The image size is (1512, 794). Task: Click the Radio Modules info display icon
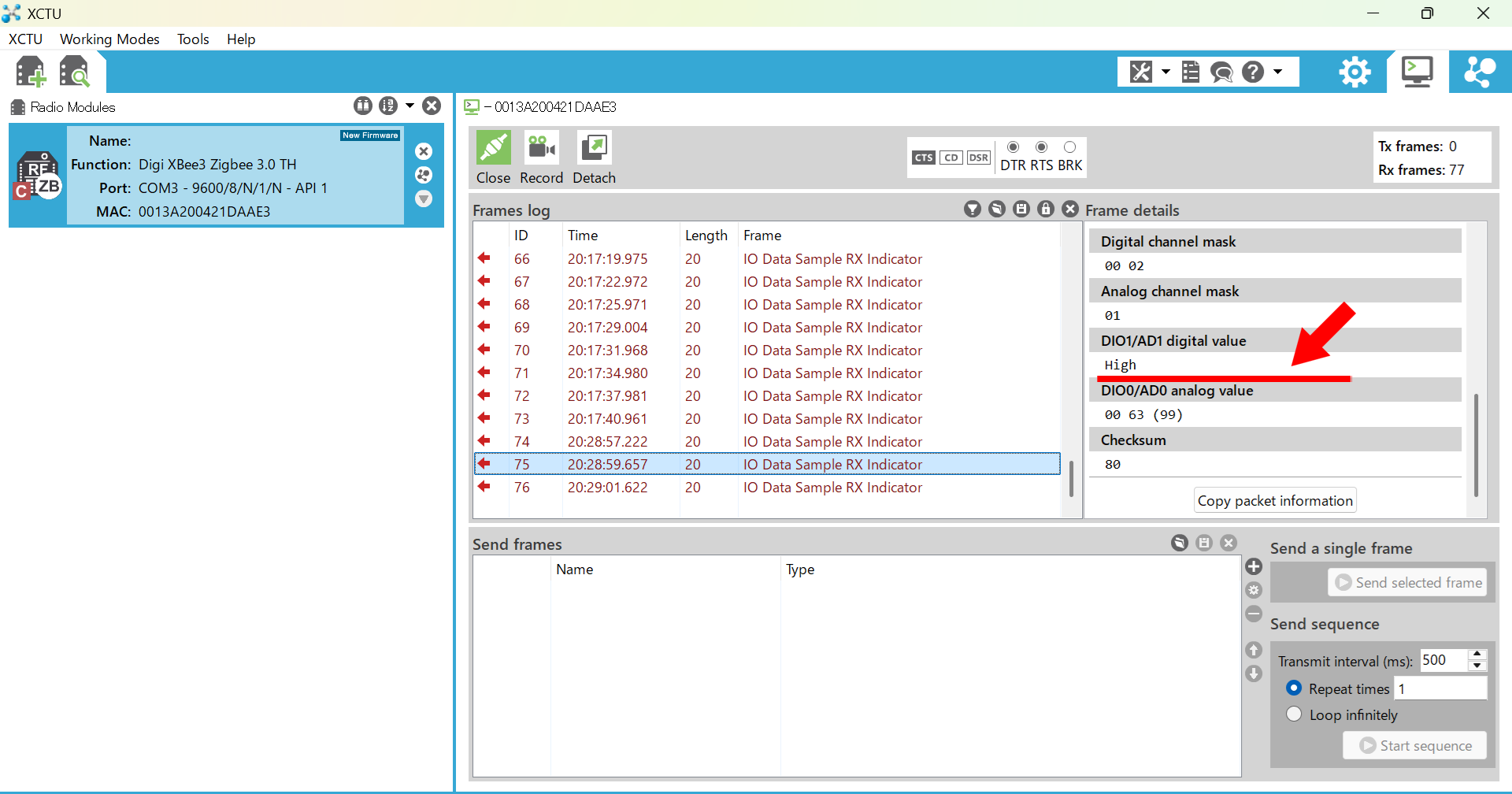tap(363, 106)
